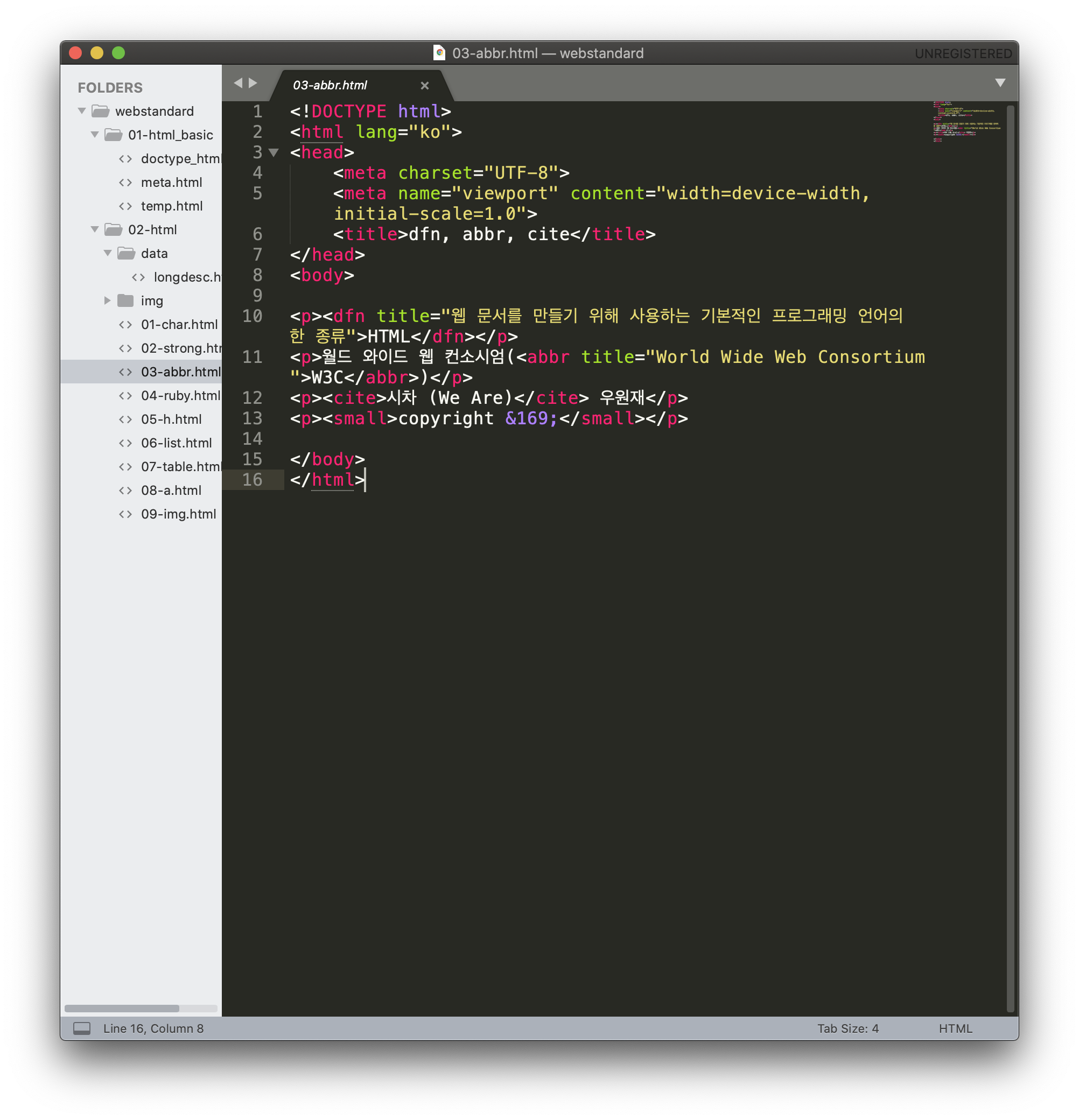Collapse the webstandard root folder
The height and width of the screenshot is (1120, 1079).
[x=82, y=111]
